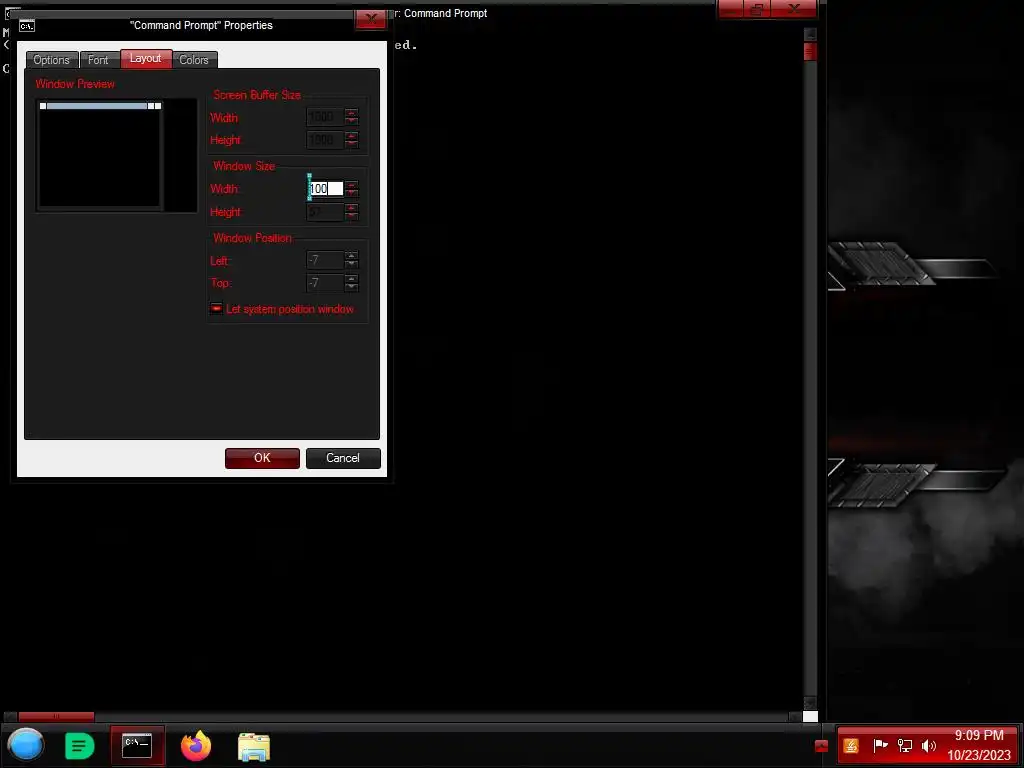
Task: Increase Window Size Width with up arrow
Action: click(x=351, y=185)
